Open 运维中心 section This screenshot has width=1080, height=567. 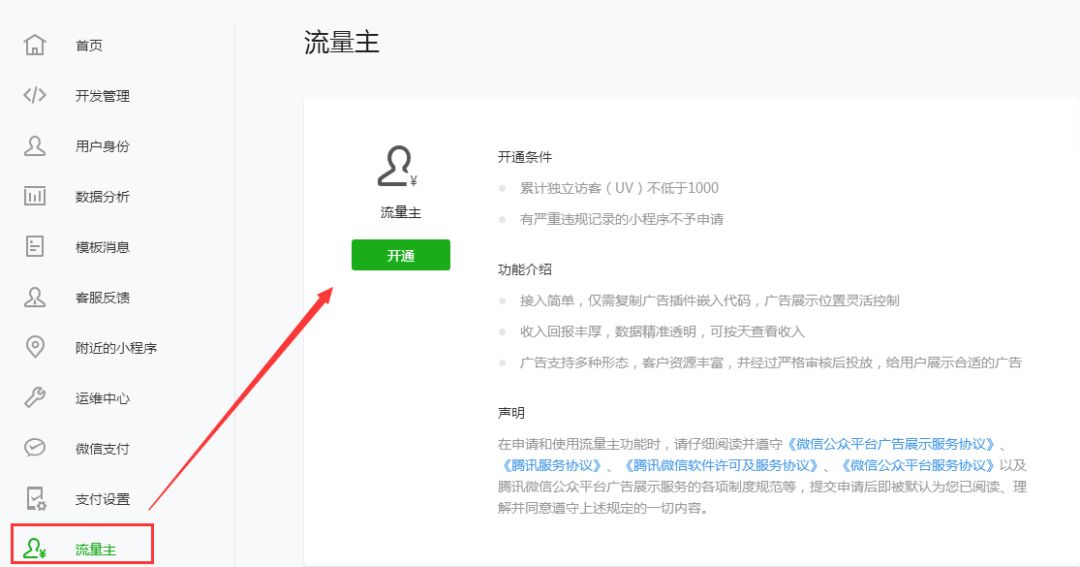[103, 398]
